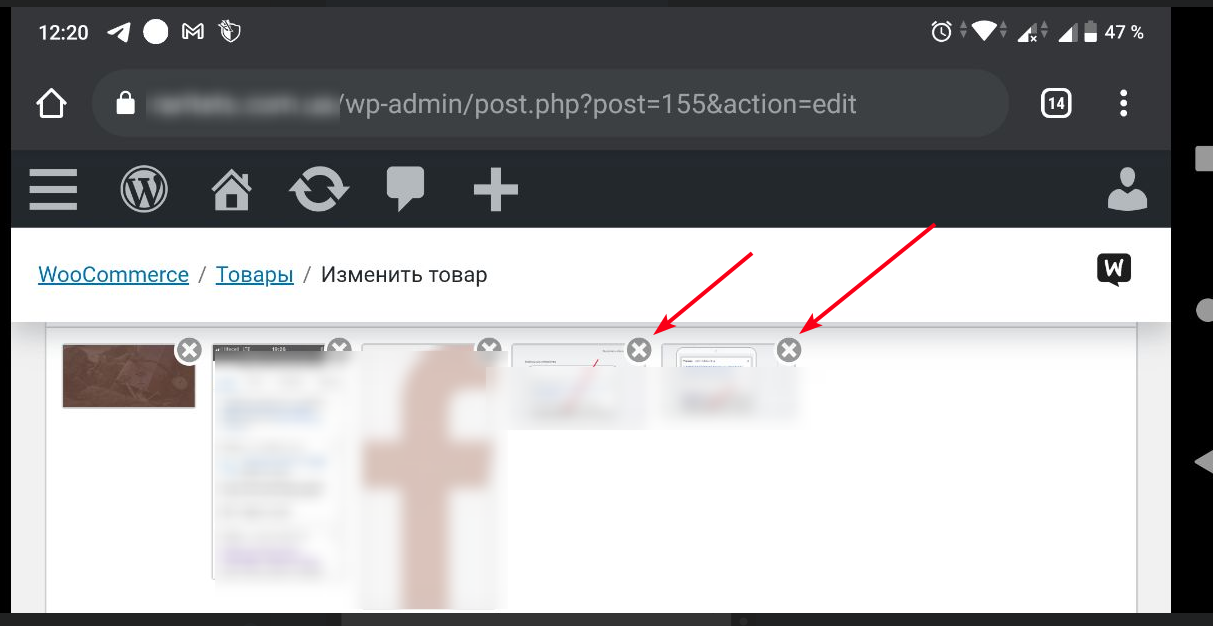Click the WordPress logo icon
Image resolution: width=1213 pixels, height=626 pixels.
tap(144, 188)
